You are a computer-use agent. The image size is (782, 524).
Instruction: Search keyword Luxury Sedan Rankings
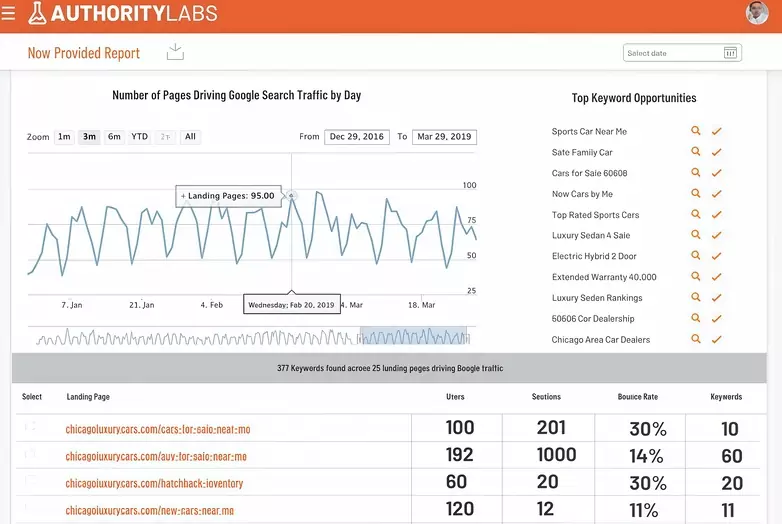click(696, 297)
